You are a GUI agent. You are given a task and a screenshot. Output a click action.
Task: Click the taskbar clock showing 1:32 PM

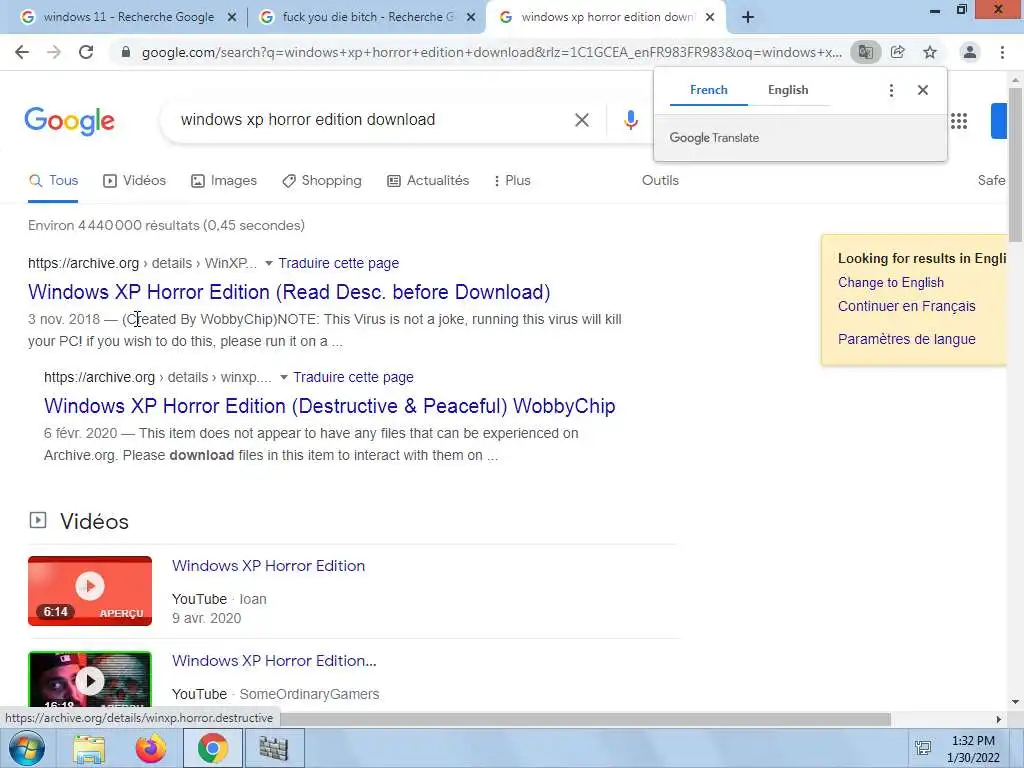(973, 749)
